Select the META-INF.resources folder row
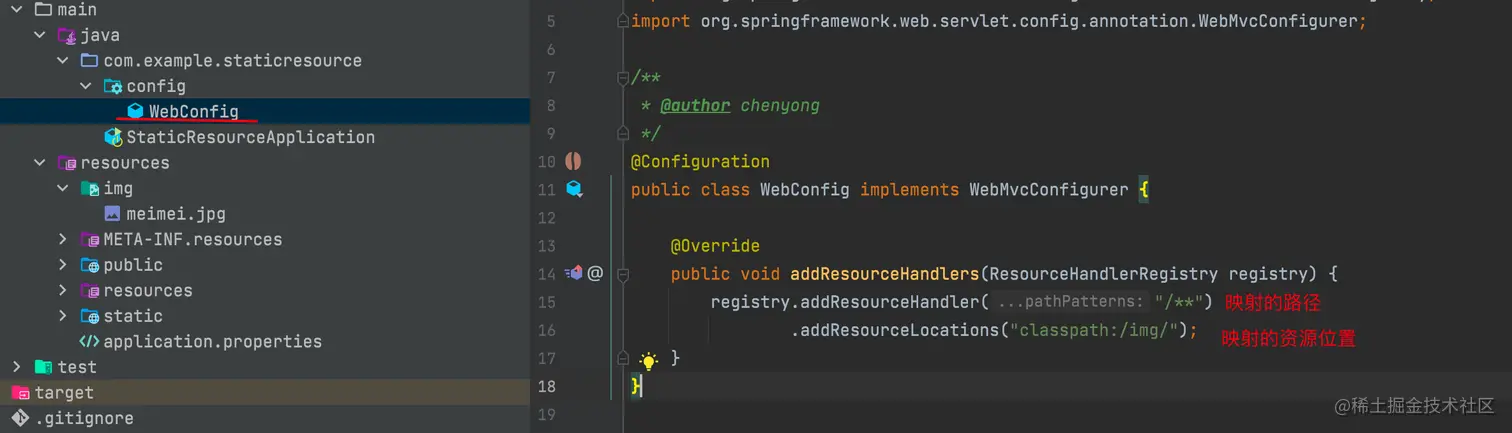The height and width of the screenshot is (433, 1512). click(x=265, y=239)
